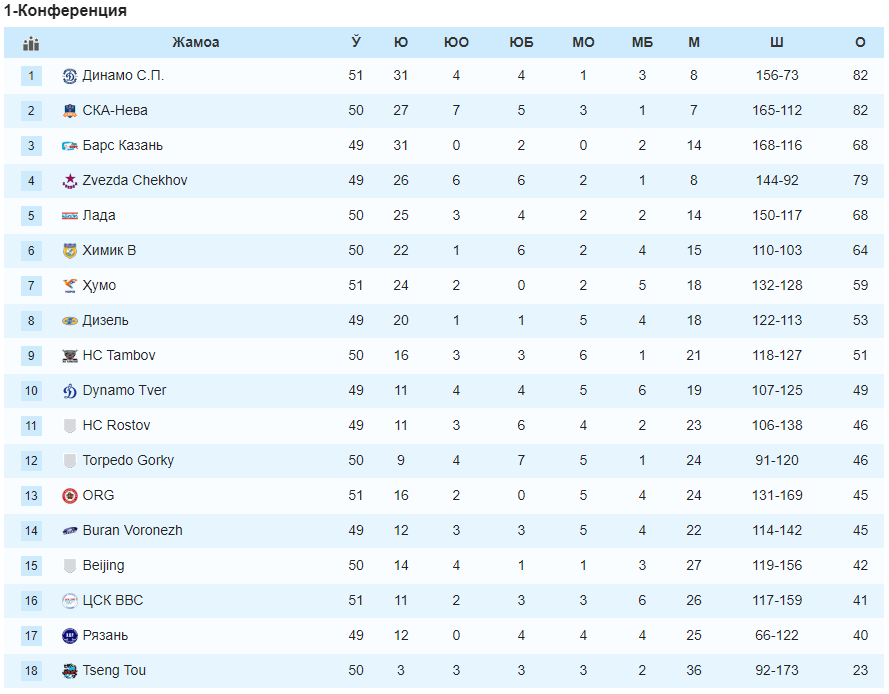The width and height of the screenshot is (889, 694).
Task: Select the Buran Voronezh team name
Action: [133, 531]
